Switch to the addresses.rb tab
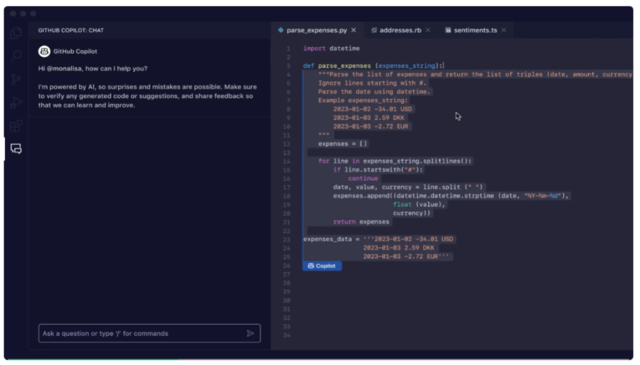This screenshot has height=365, width=640. pyautogui.click(x=400, y=30)
